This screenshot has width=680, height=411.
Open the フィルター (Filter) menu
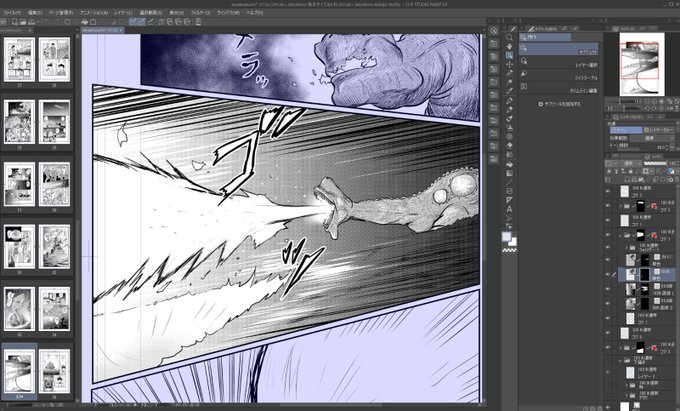click(x=201, y=13)
